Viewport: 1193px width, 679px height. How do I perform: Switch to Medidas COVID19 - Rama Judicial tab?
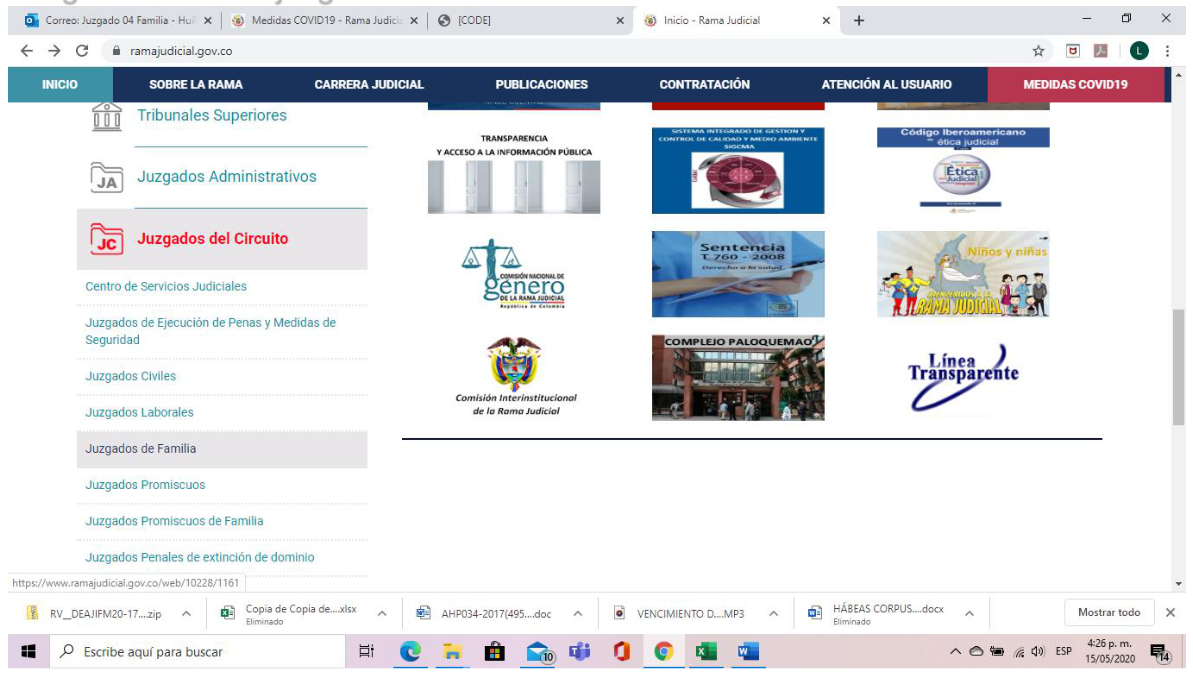tap(325, 21)
